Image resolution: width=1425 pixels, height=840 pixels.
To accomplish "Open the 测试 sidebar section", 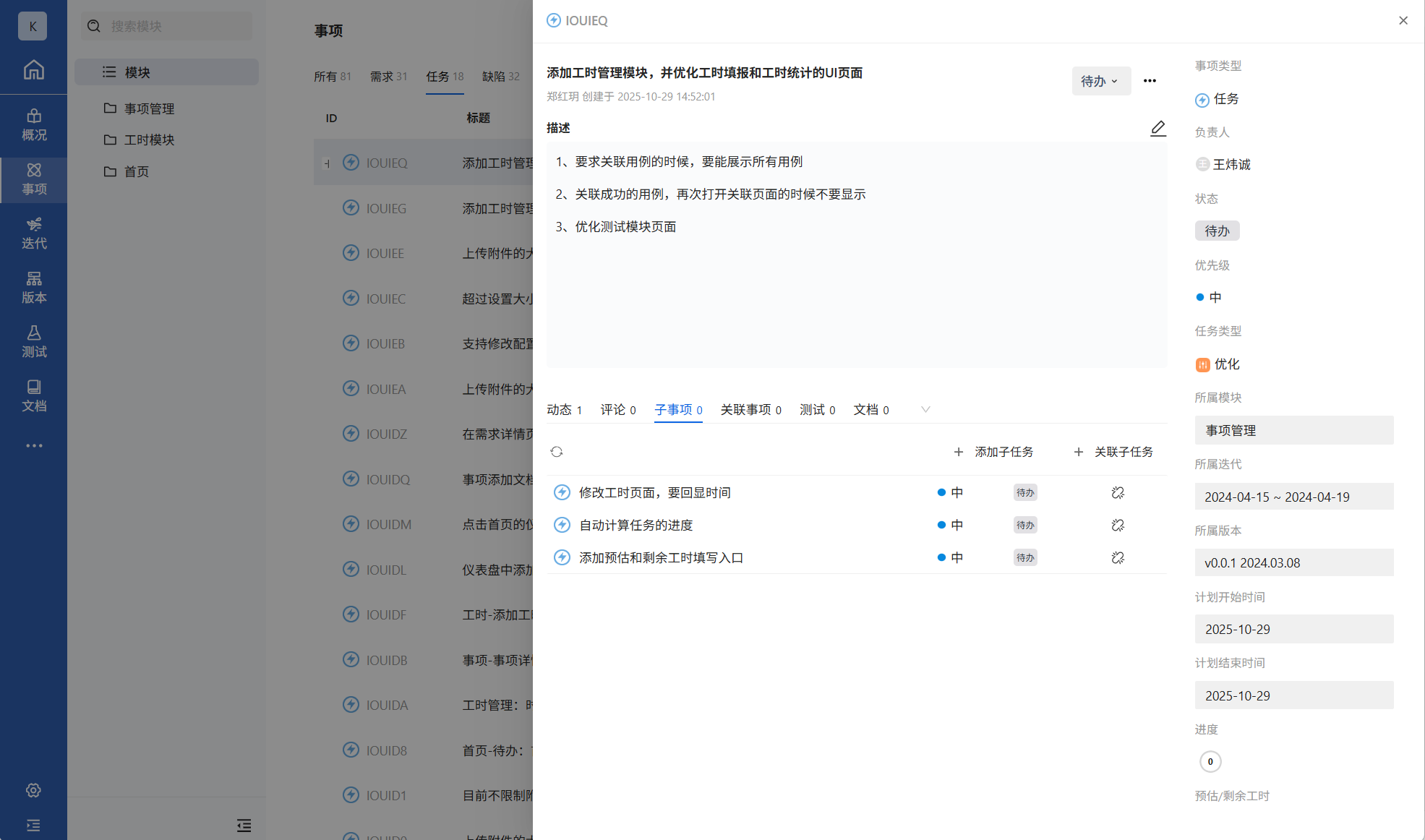I will click(33, 342).
